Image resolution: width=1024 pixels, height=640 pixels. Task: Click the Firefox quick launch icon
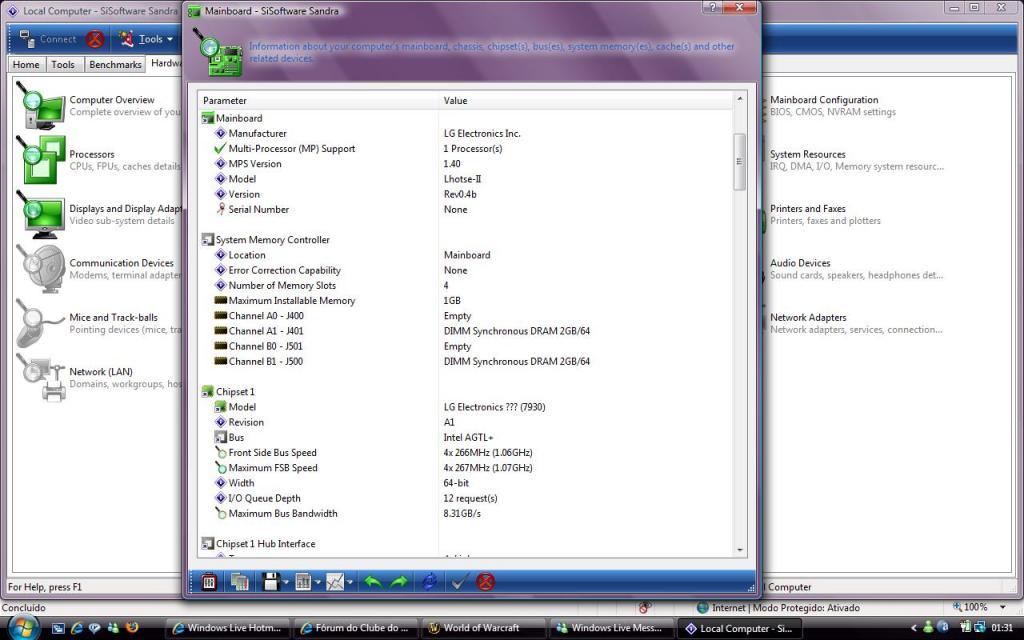pos(132,628)
